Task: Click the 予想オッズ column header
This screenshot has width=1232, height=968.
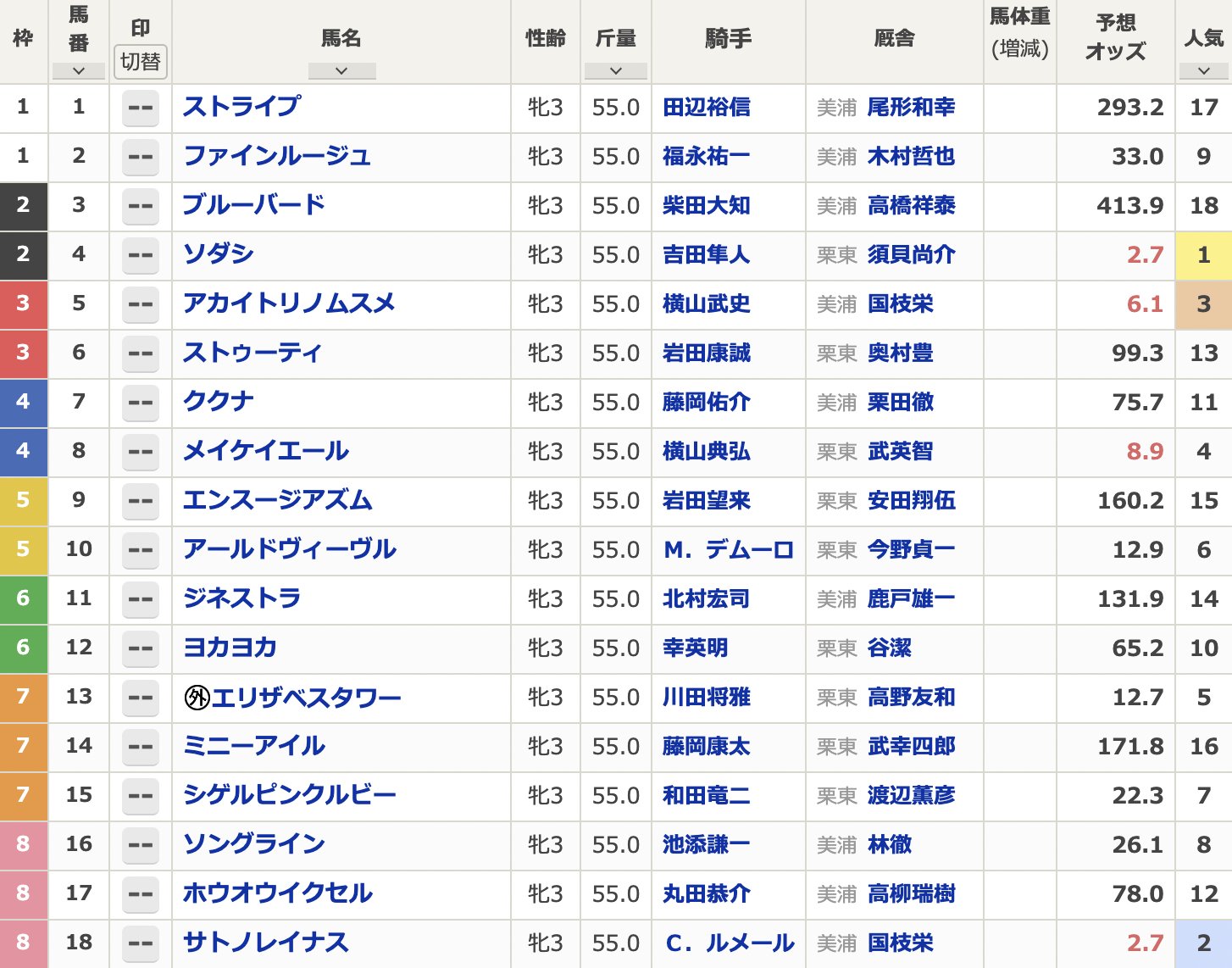Action: (x=1115, y=38)
